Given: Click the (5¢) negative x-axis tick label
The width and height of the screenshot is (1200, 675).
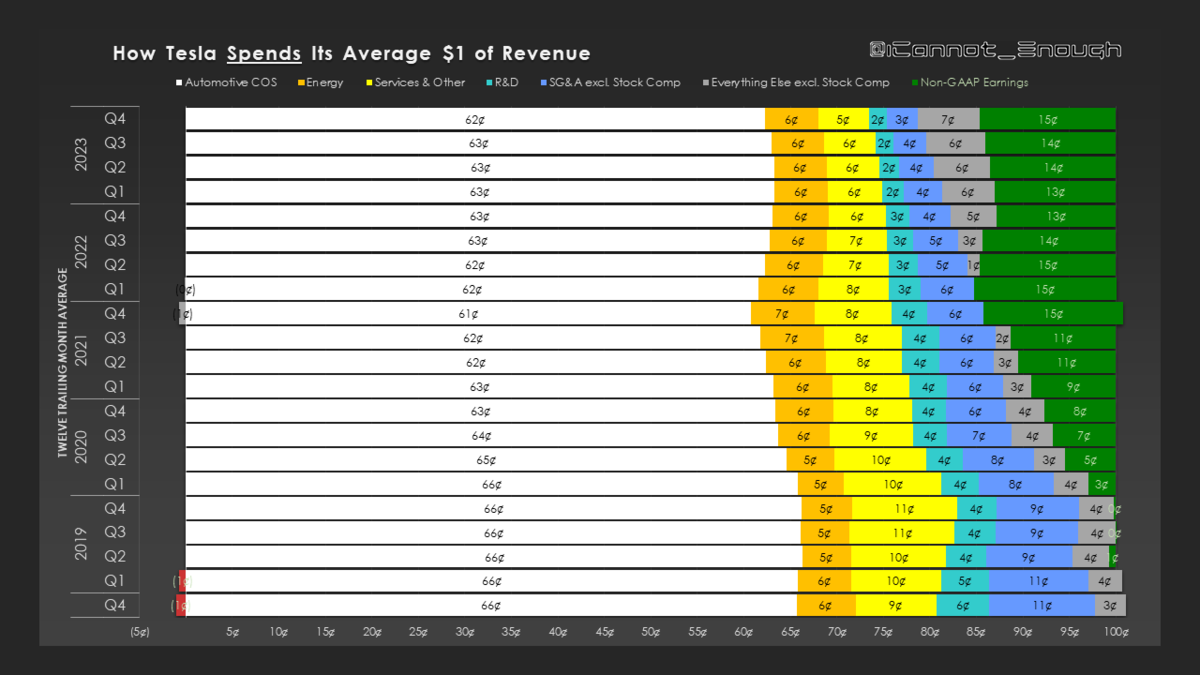Looking at the screenshot, I should (139, 632).
